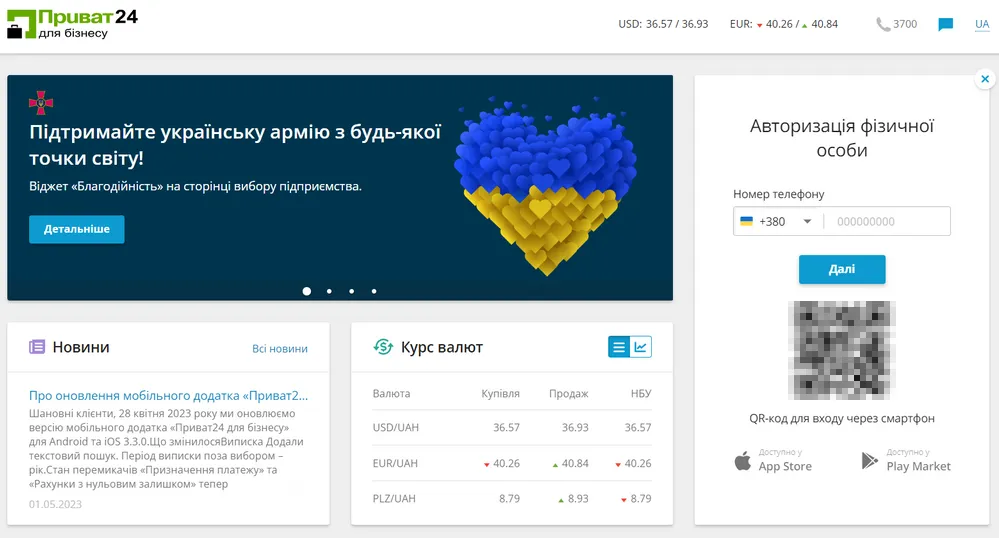Open the Play Market download link
The image size is (999, 538).
[x=905, y=460]
